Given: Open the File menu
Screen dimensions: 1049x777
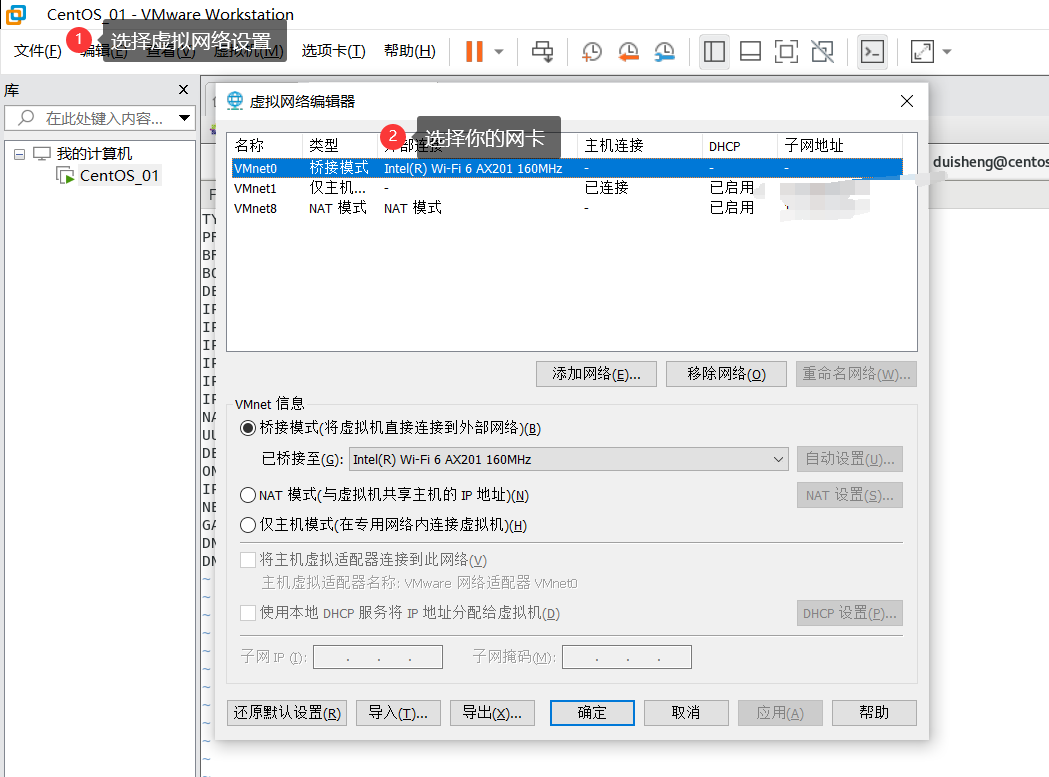Looking at the screenshot, I should [37, 51].
